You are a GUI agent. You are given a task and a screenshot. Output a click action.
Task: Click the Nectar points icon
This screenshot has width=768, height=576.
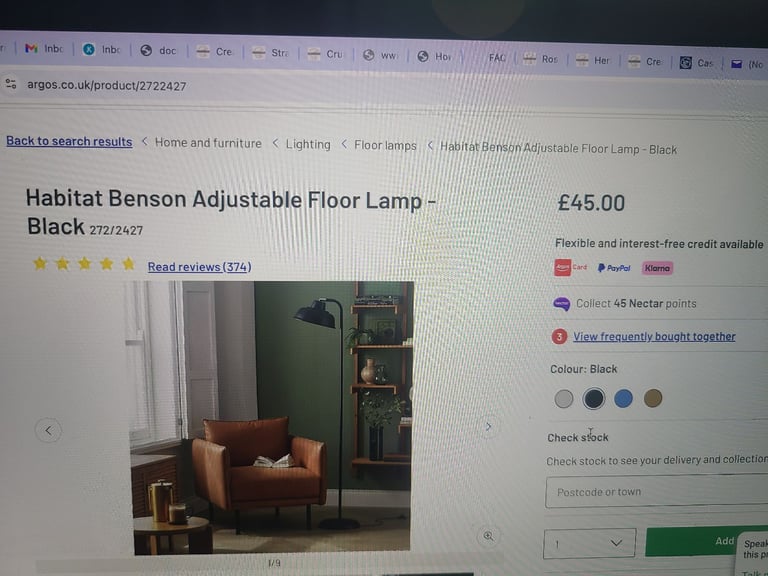[561, 304]
